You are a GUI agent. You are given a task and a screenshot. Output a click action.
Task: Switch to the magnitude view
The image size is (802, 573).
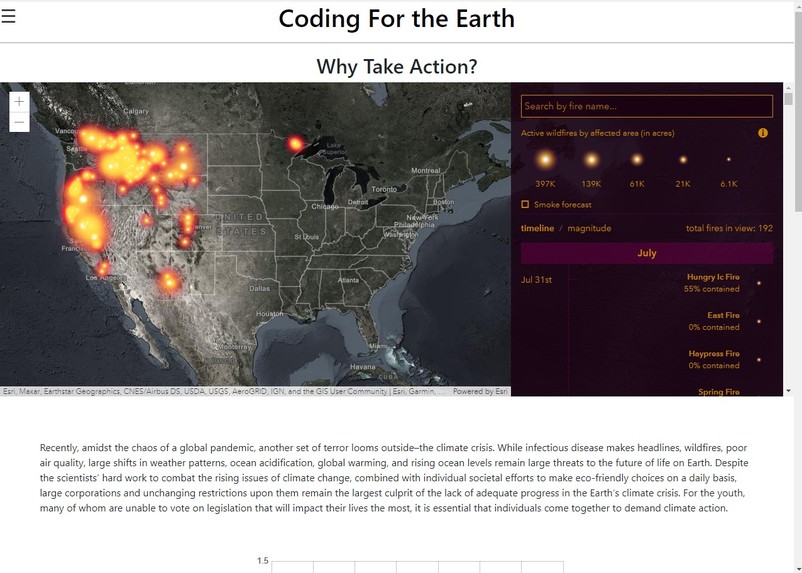click(x=589, y=228)
